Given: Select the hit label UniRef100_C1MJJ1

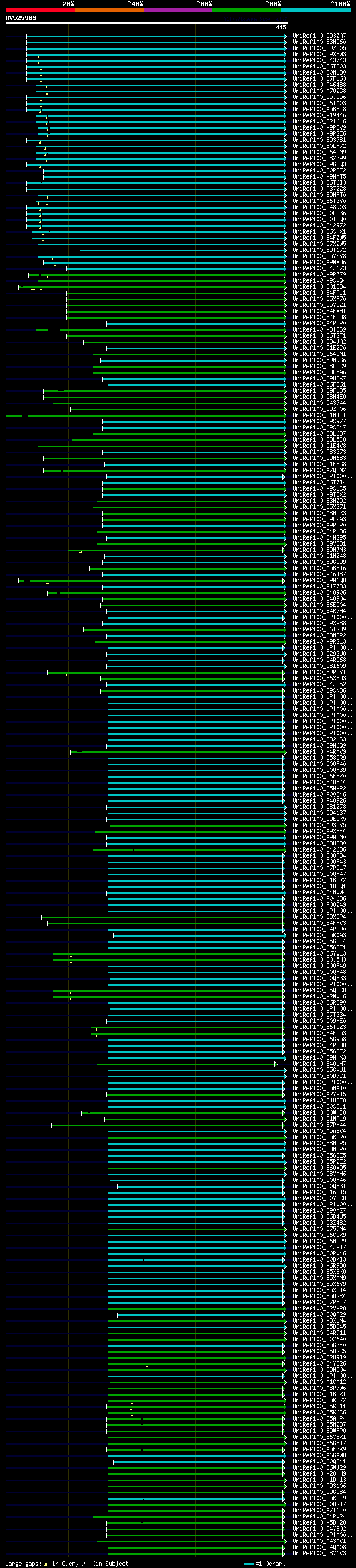Looking at the screenshot, I should tap(319, 415).
